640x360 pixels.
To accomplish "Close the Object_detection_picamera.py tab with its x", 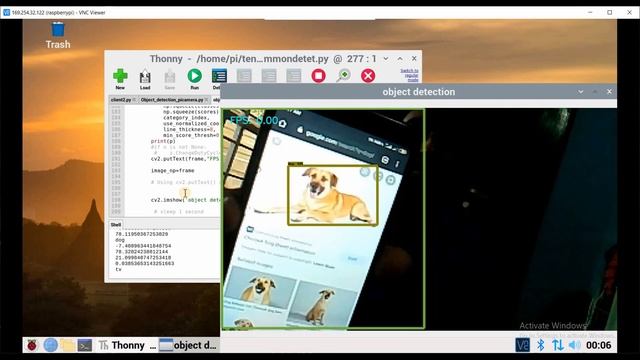I will tap(207, 100).
